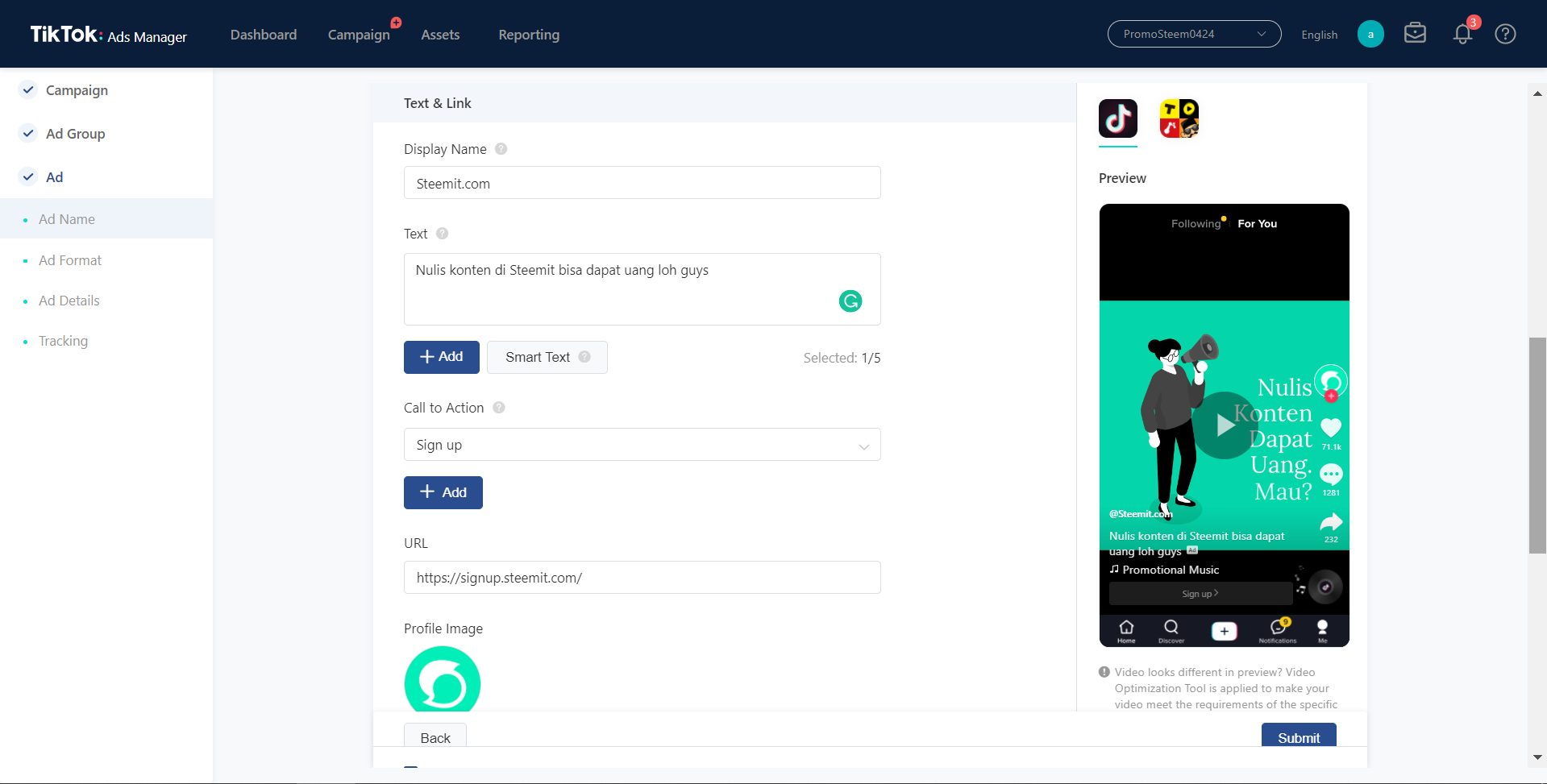Open the account avatar "a"
The image size is (1547, 784).
pyautogui.click(x=1370, y=34)
